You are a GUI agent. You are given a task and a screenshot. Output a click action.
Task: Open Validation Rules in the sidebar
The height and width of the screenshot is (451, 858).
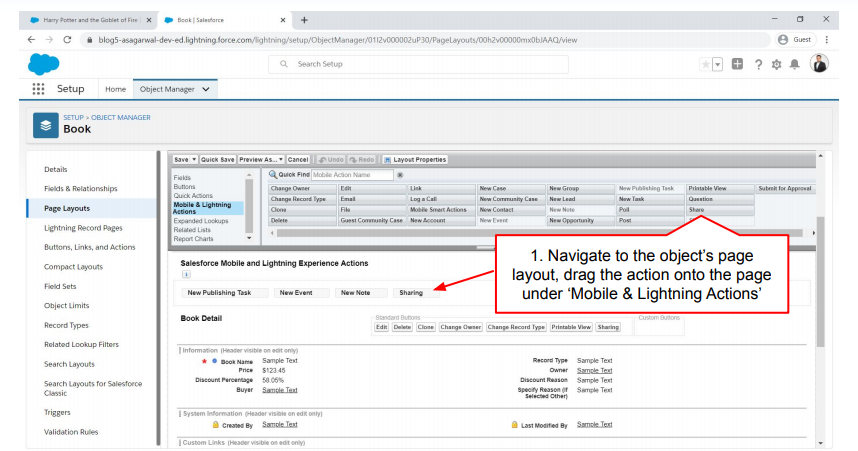pos(71,432)
